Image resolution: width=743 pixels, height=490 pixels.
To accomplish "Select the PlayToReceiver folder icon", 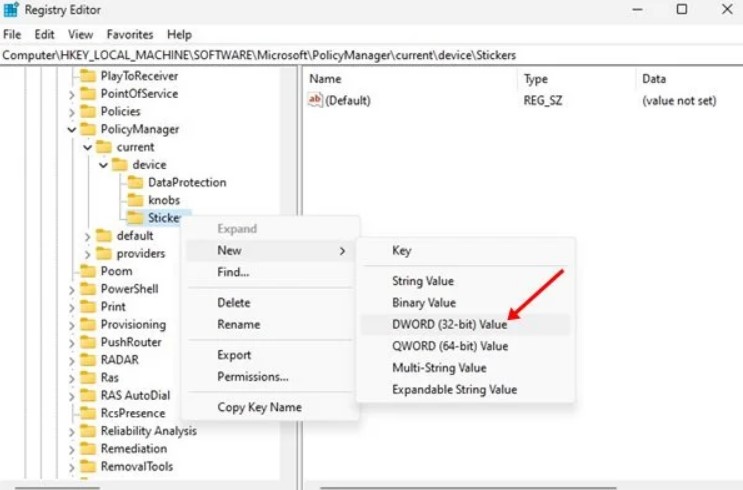I will click(88, 76).
